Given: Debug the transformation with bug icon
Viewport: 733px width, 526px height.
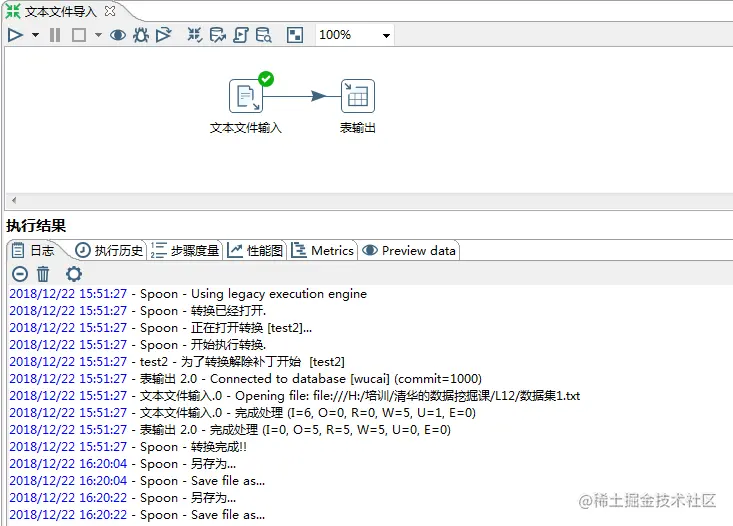Looking at the screenshot, I should [141, 35].
